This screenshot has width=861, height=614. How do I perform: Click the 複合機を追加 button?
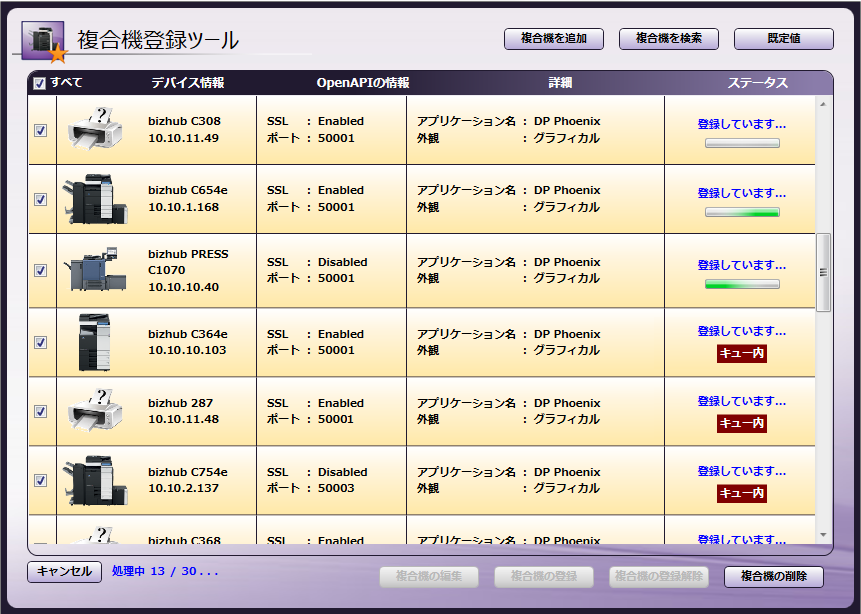coord(554,39)
